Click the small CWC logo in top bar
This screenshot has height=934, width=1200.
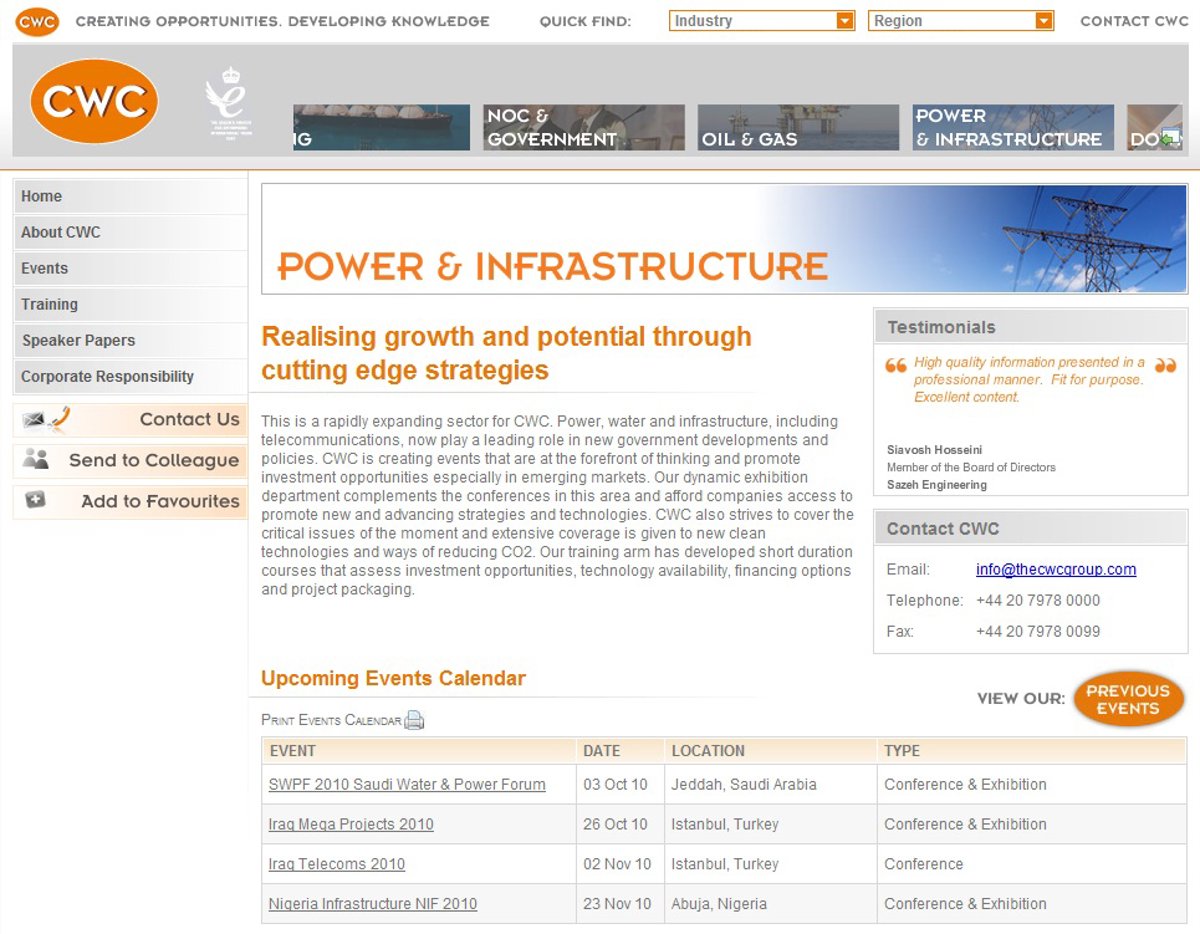(37, 20)
